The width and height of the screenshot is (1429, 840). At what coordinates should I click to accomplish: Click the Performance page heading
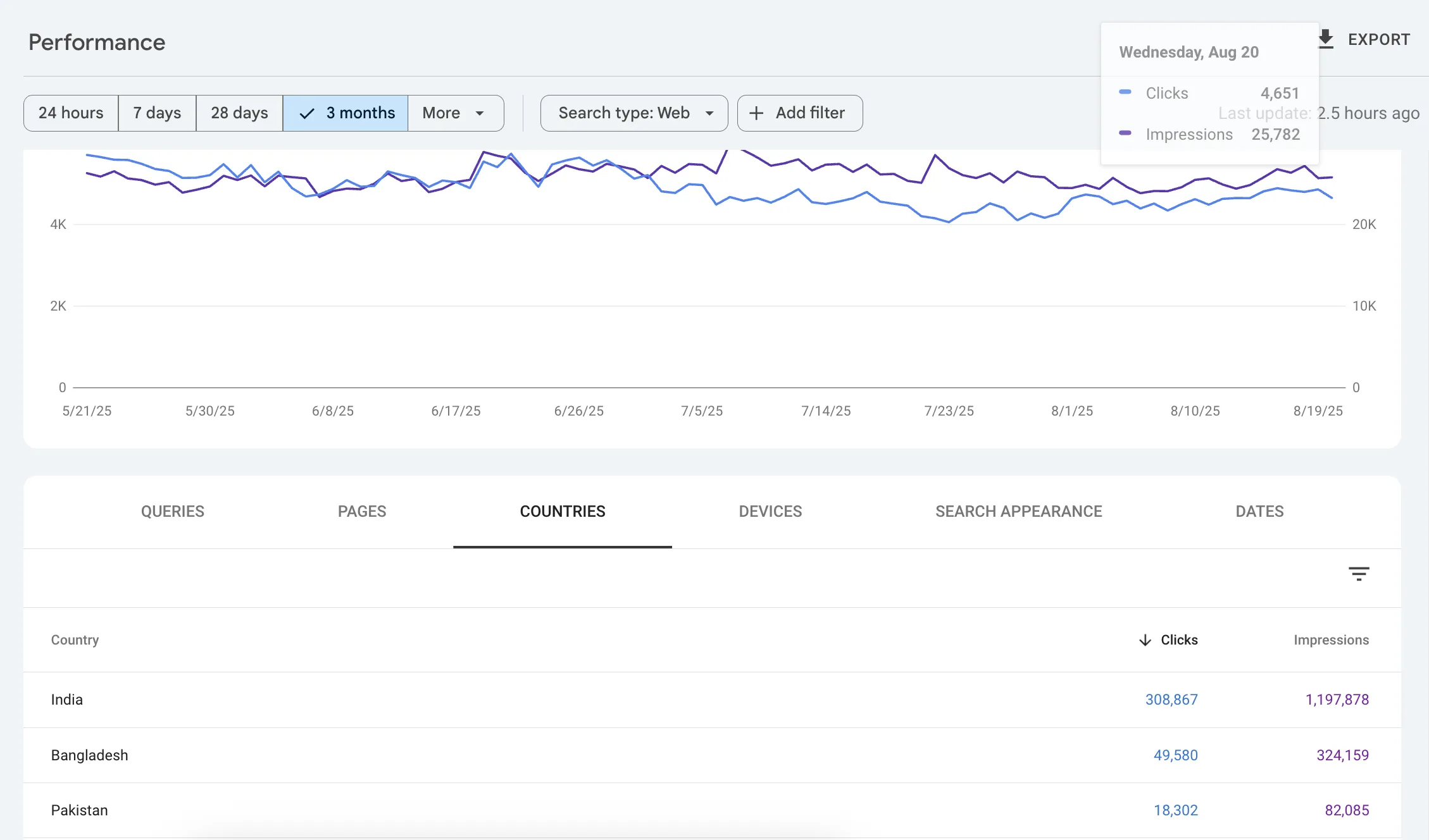coord(97,42)
